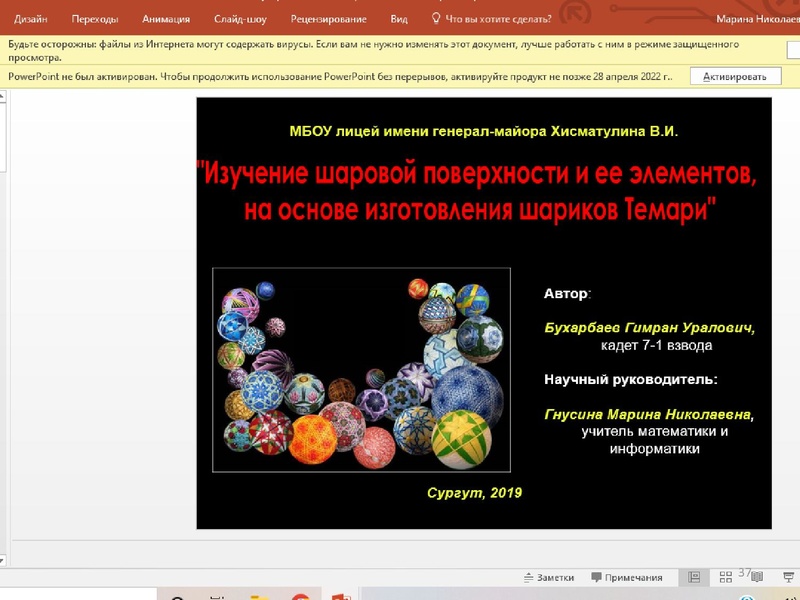Switch to the Слайд-шоу tab

(x=240, y=17)
